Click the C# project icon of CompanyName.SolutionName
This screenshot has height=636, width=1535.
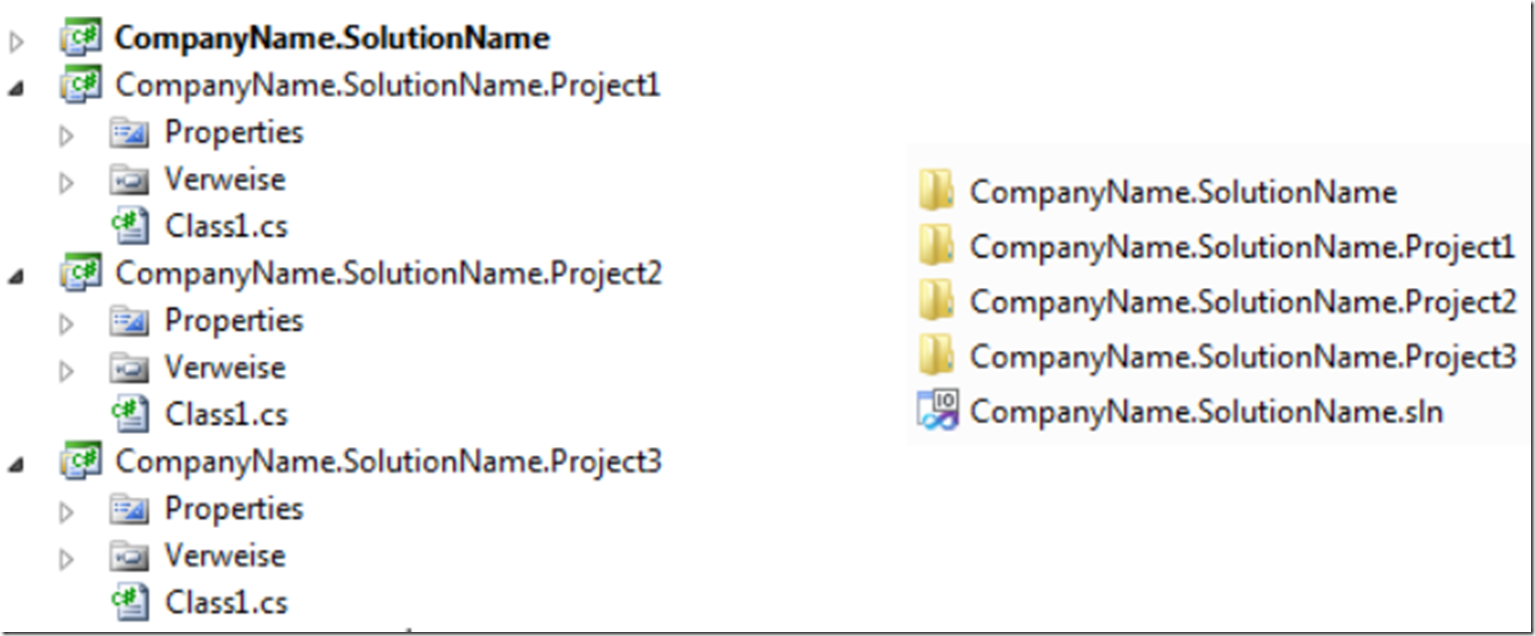coord(82,39)
